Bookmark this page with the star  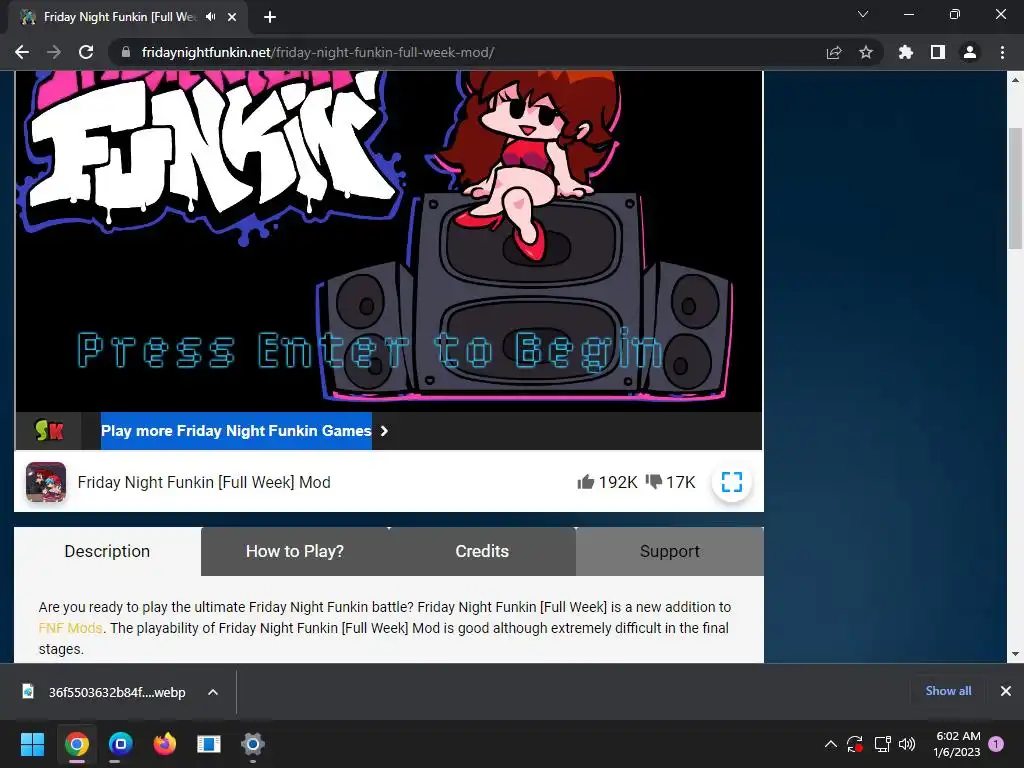(x=866, y=52)
